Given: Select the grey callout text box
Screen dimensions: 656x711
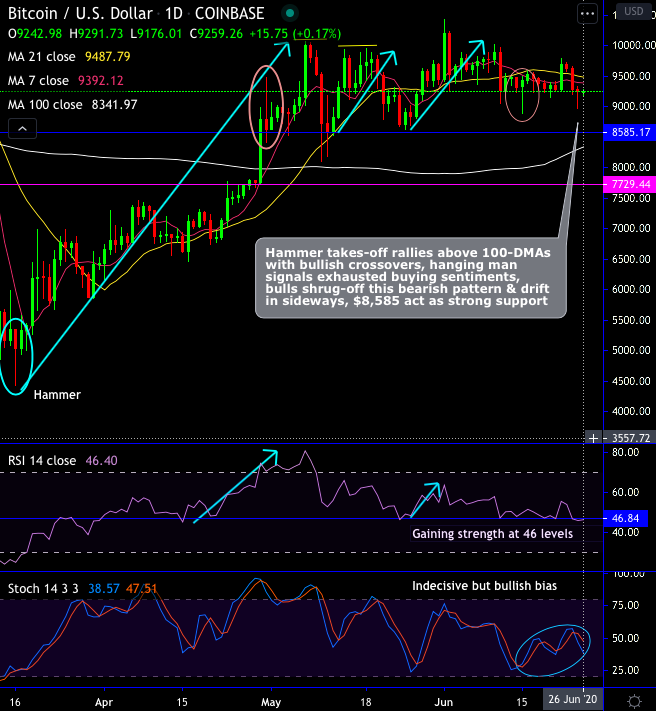Looking at the screenshot, I should tap(411, 278).
